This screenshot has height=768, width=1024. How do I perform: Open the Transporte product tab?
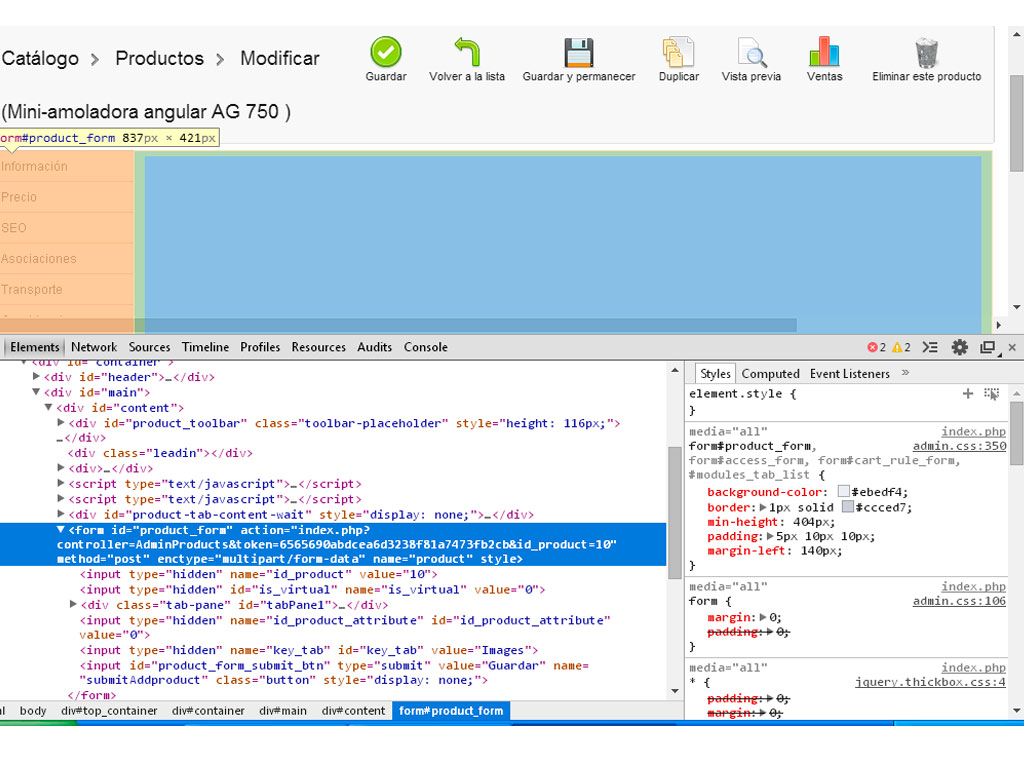coord(67,289)
